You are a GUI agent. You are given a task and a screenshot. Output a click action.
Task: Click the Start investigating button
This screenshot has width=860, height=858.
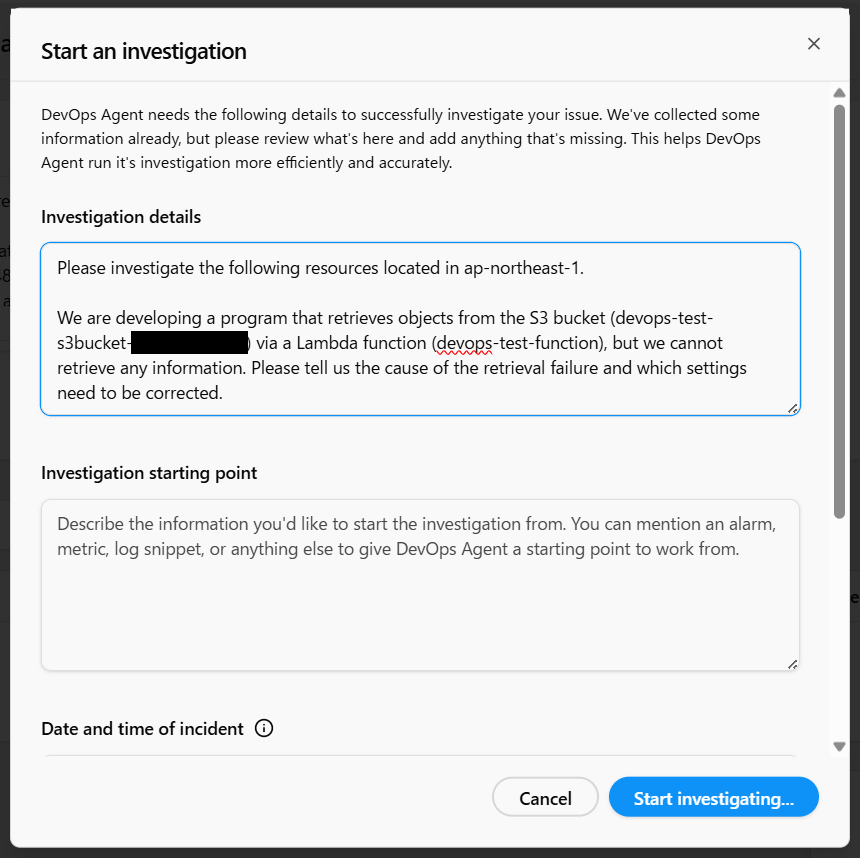point(713,798)
